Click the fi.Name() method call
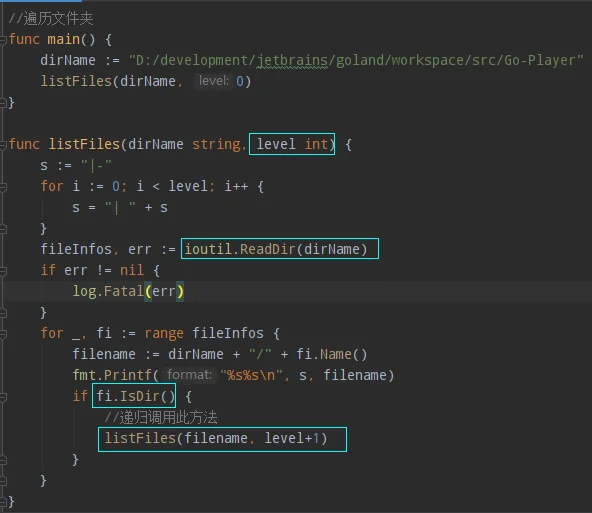592x513 pixels. tap(331, 354)
